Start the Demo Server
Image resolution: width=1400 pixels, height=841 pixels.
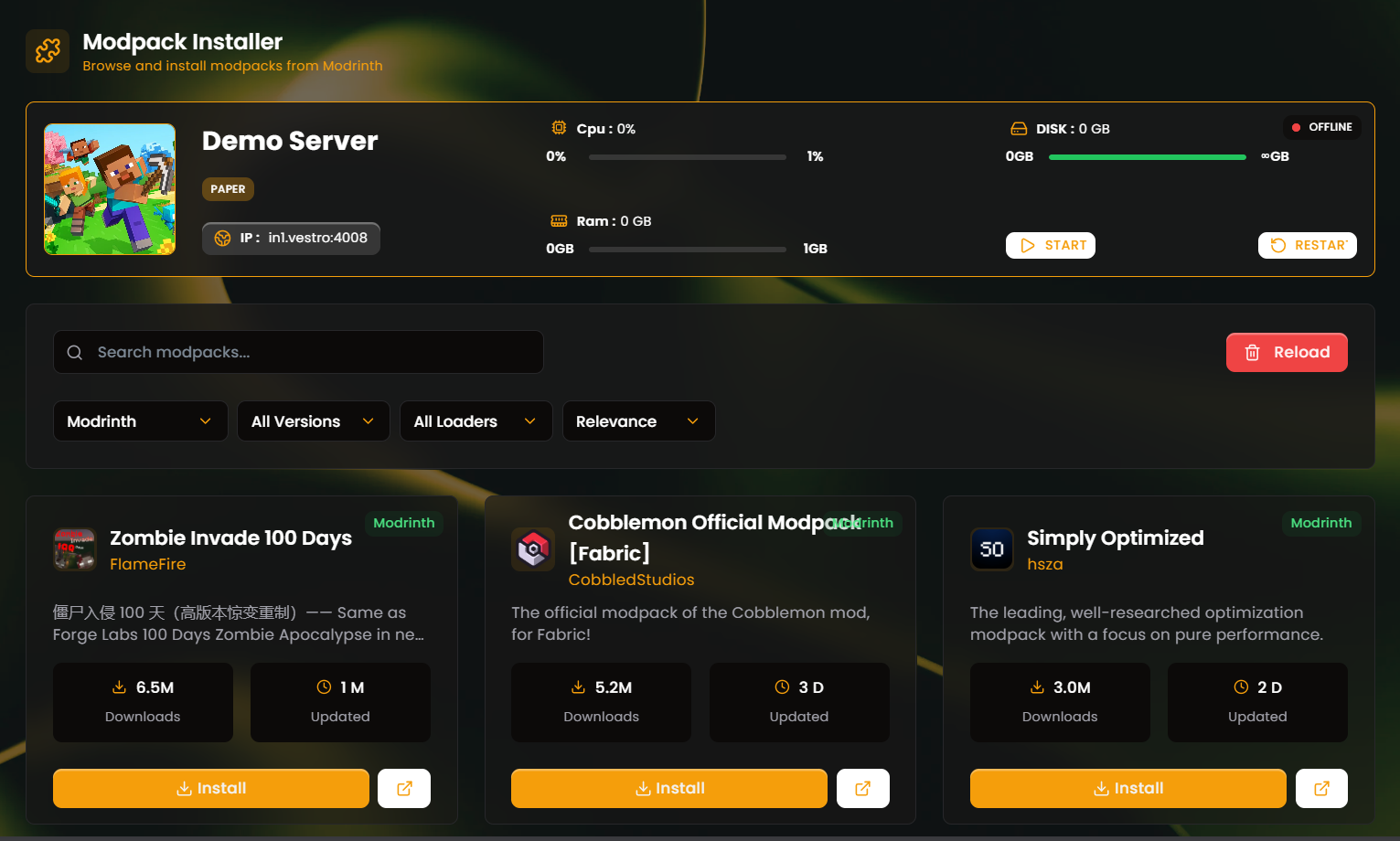1050,245
